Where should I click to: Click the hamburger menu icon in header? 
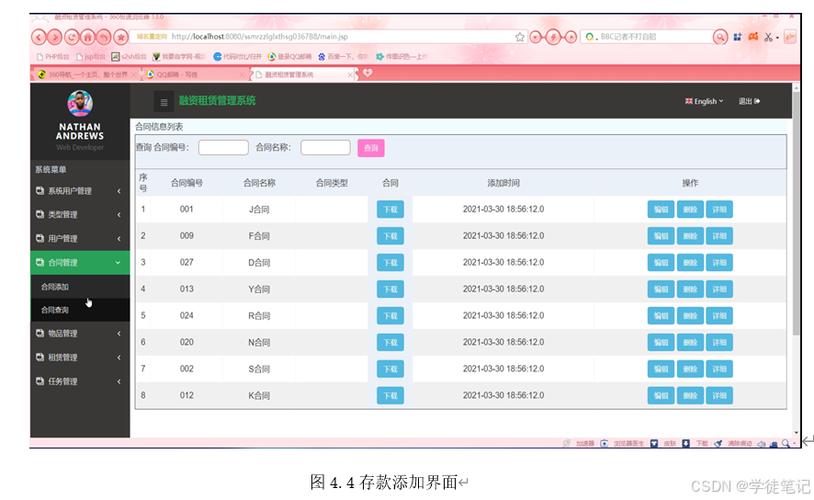point(164,102)
